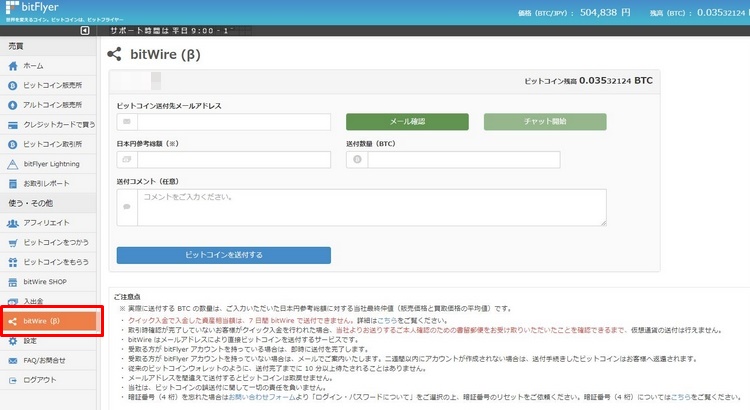Image resolution: width=750 pixels, height=410 pixels.
Task: Click share icon next to bitWire (β) heading
Action: (x=114, y=54)
